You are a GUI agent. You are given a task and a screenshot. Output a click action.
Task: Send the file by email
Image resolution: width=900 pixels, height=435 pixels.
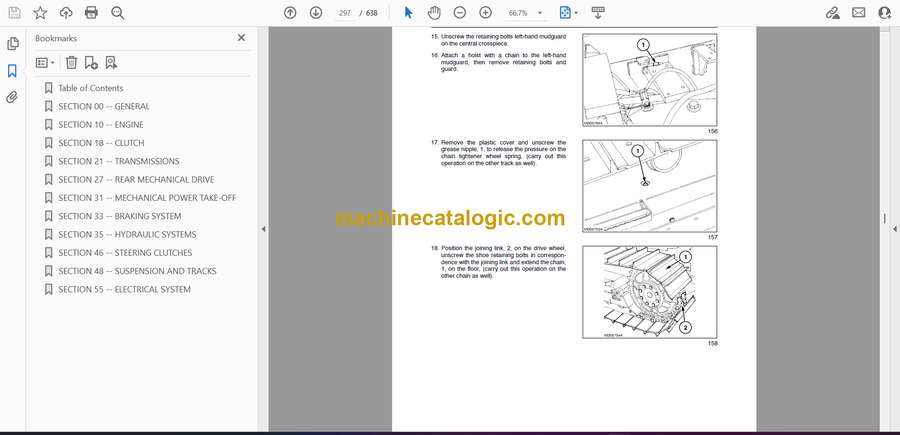coord(859,13)
